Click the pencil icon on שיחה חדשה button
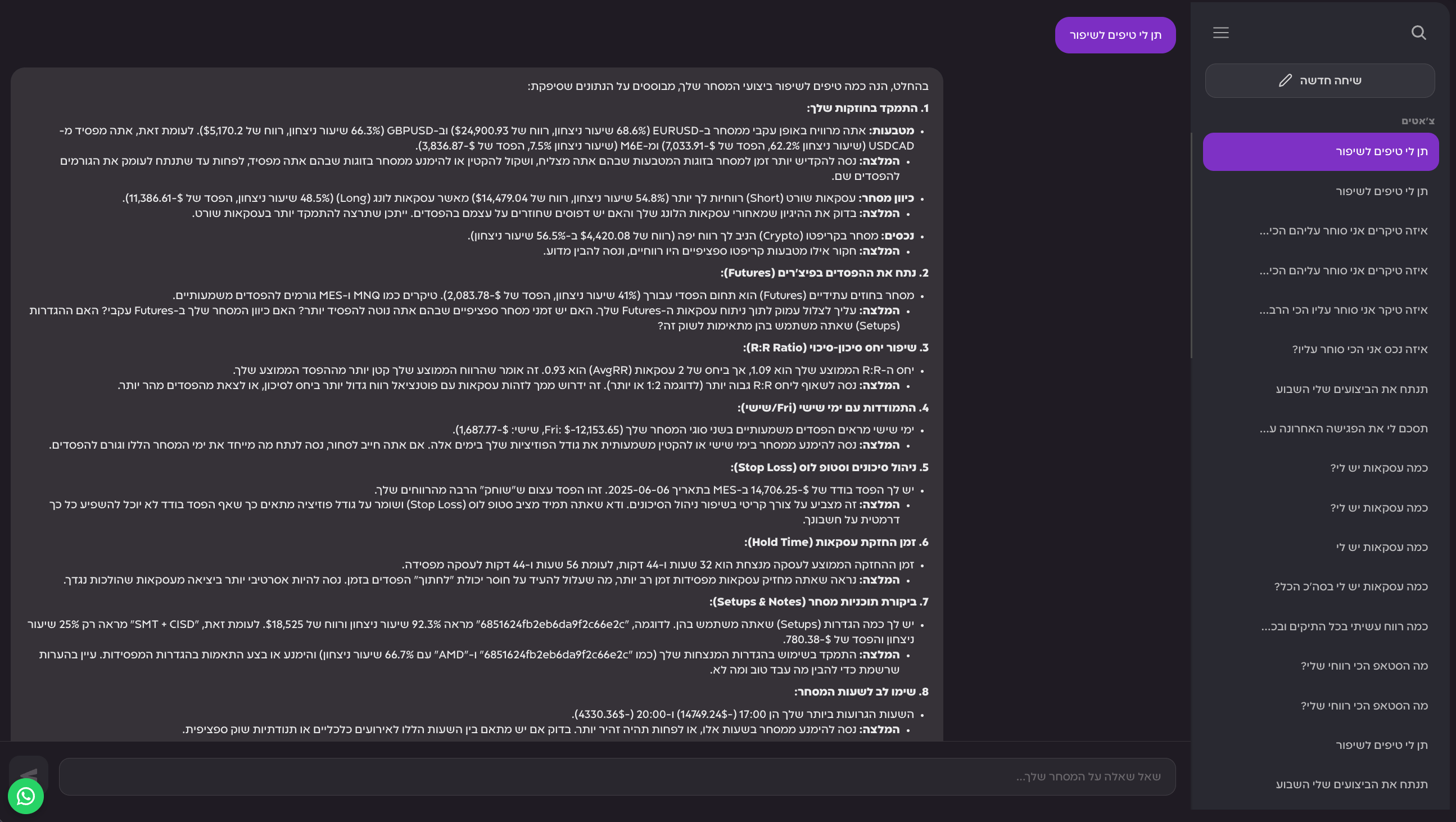 pyautogui.click(x=1285, y=80)
